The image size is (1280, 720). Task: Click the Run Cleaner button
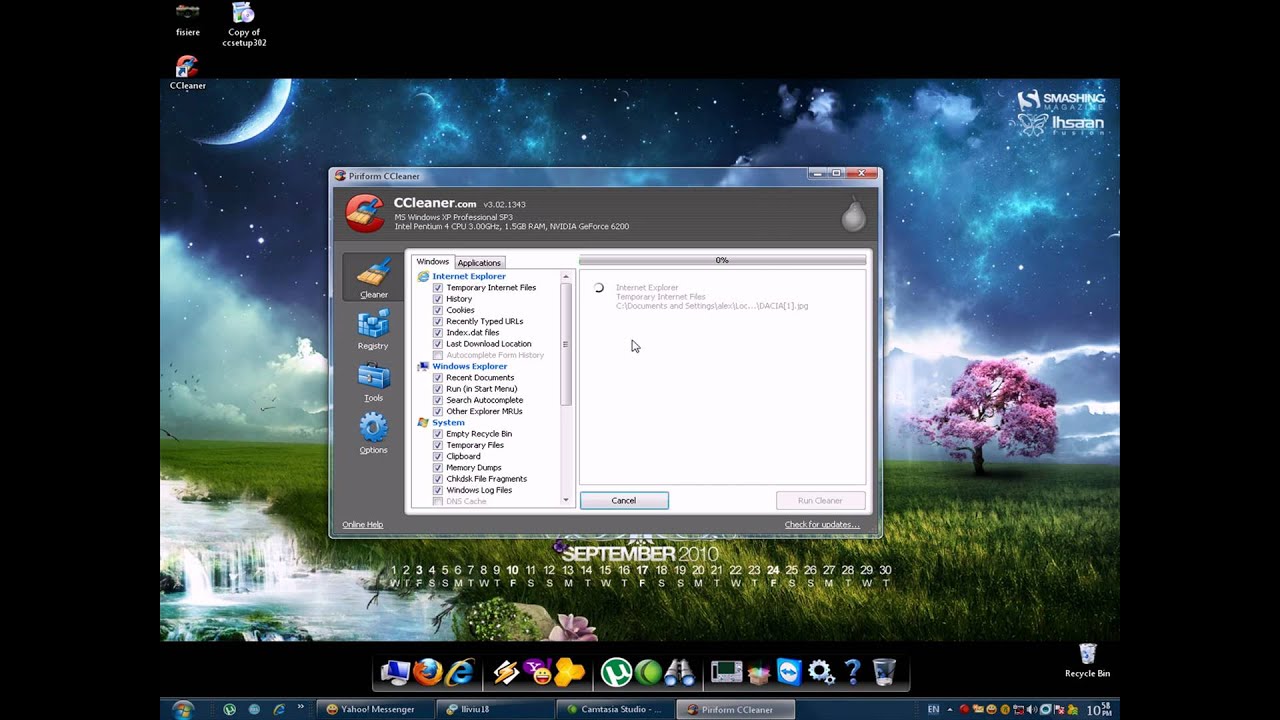[820, 500]
